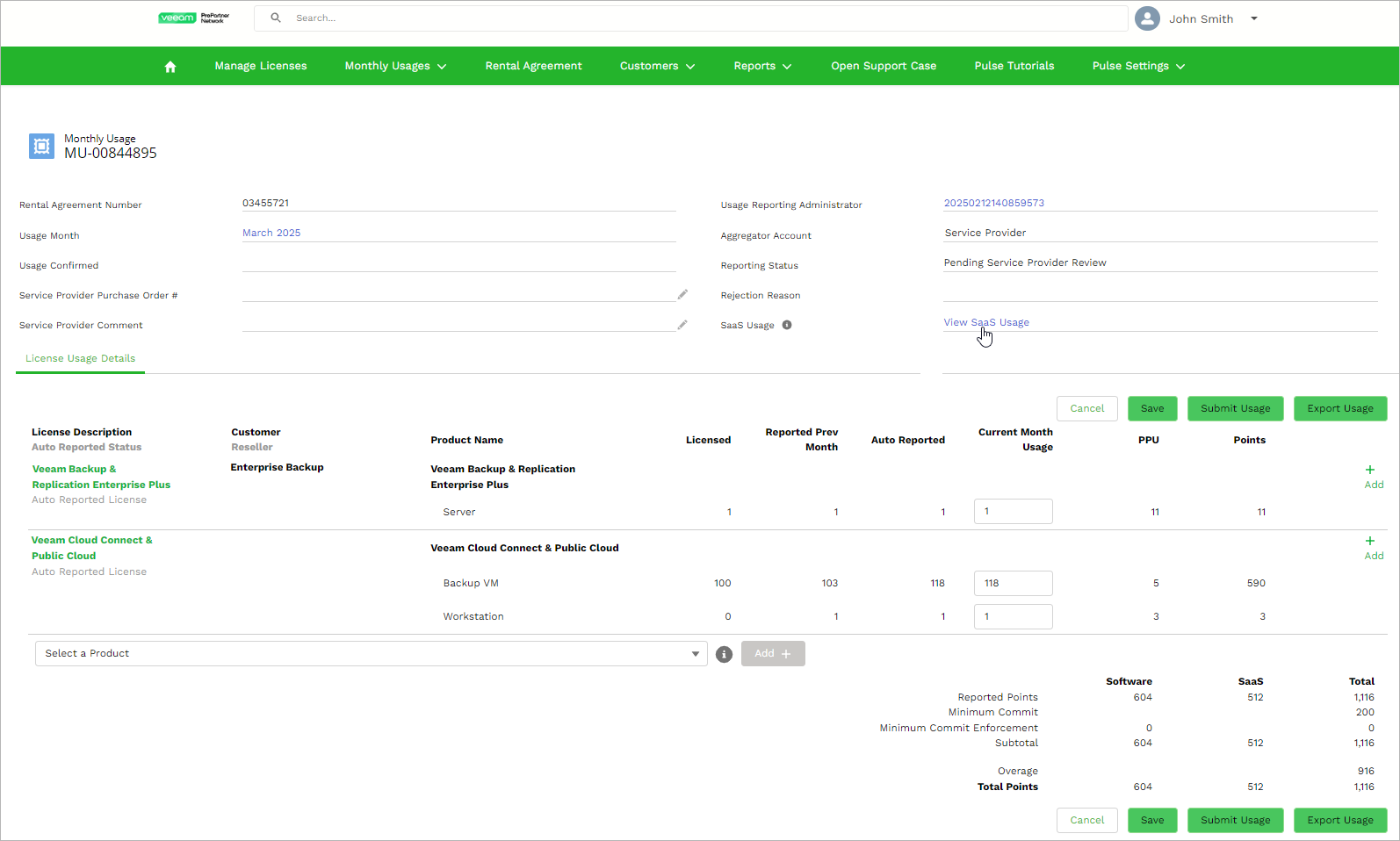Screen dimensions: 1400x841
Task: Expand the user account dropdown arrow
Action: pos(1254,18)
